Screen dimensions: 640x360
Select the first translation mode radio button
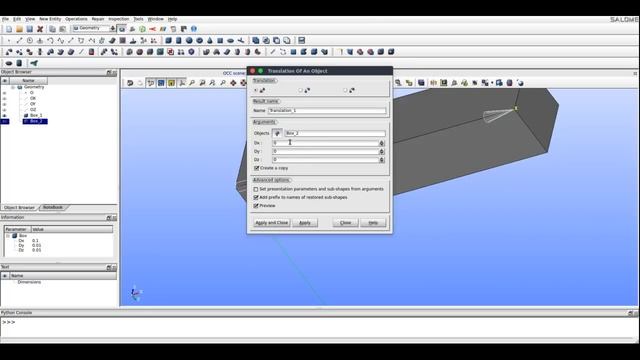click(256, 90)
